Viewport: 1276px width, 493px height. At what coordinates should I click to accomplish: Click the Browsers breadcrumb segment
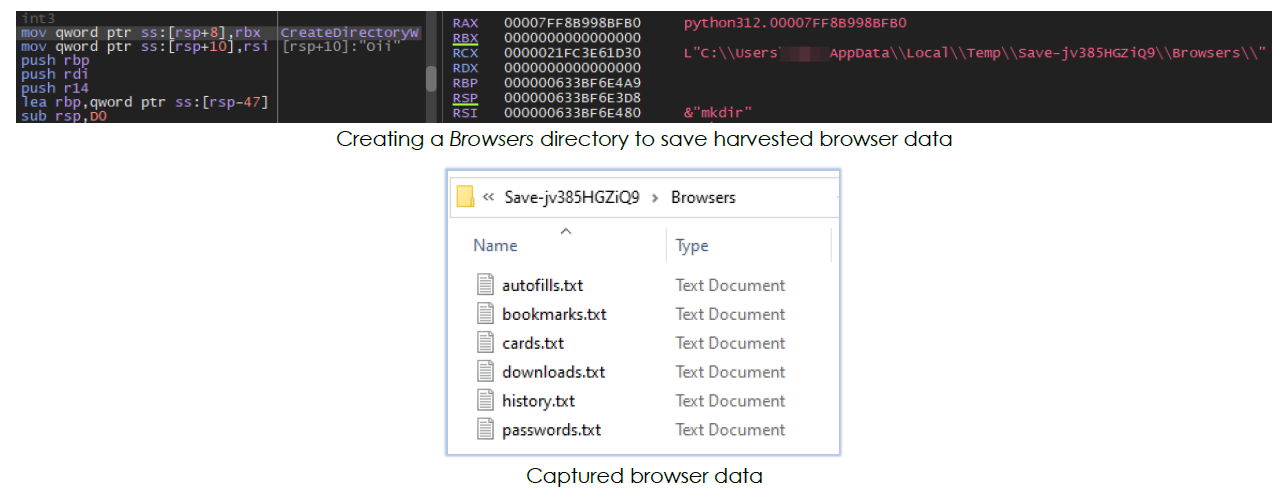[x=703, y=197]
